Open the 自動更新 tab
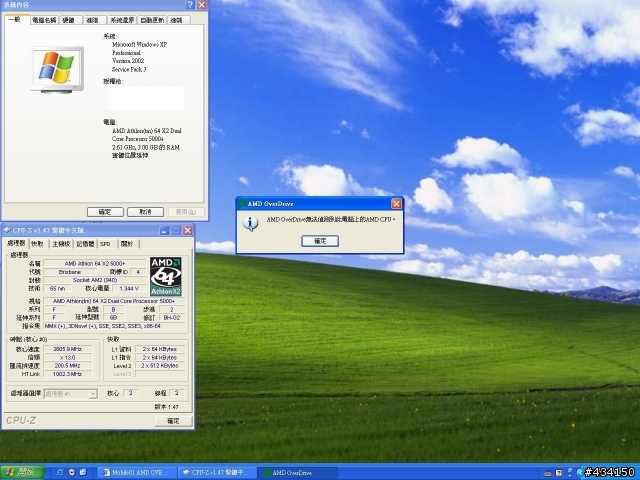Image resolution: width=640 pixels, height=480 pixels. tap(152, 20)
